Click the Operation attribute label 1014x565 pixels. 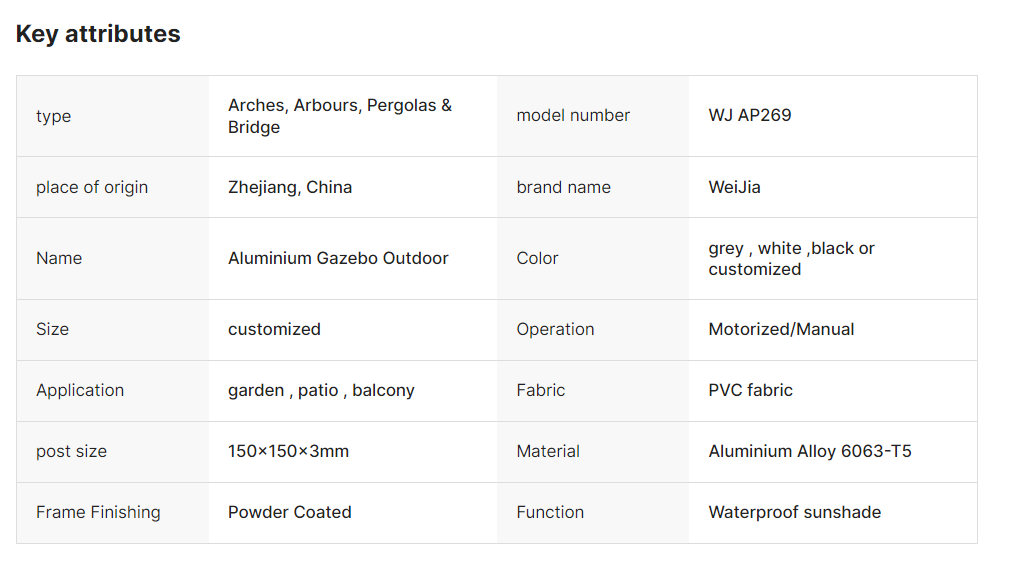tap(555, 330)
